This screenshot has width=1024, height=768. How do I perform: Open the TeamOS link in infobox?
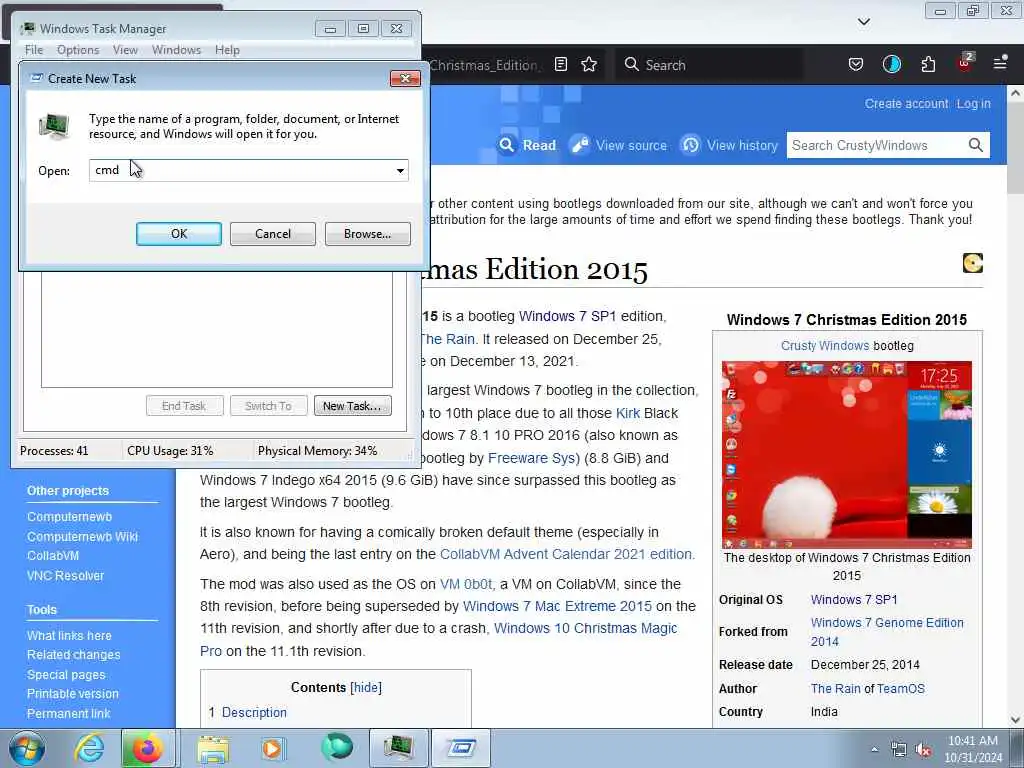[x=901, y=689]
